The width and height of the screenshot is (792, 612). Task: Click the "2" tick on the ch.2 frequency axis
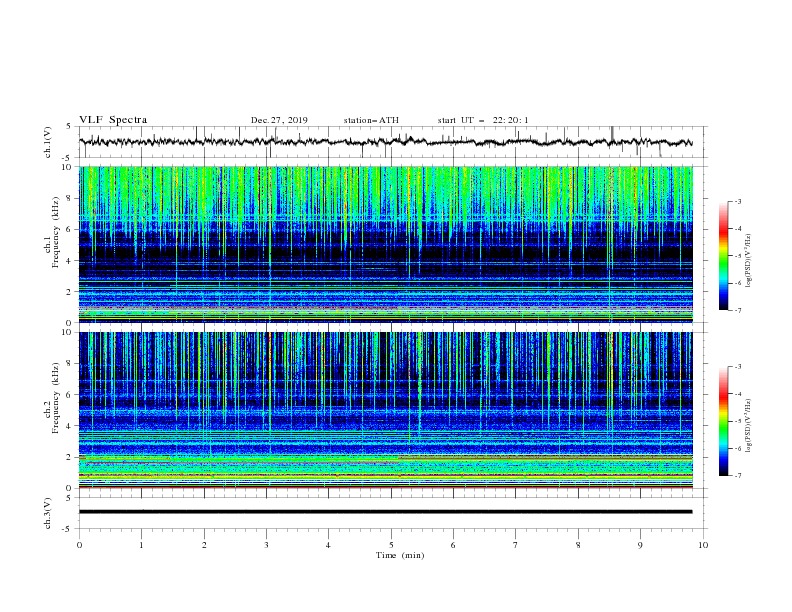click(x=69, y=457)
